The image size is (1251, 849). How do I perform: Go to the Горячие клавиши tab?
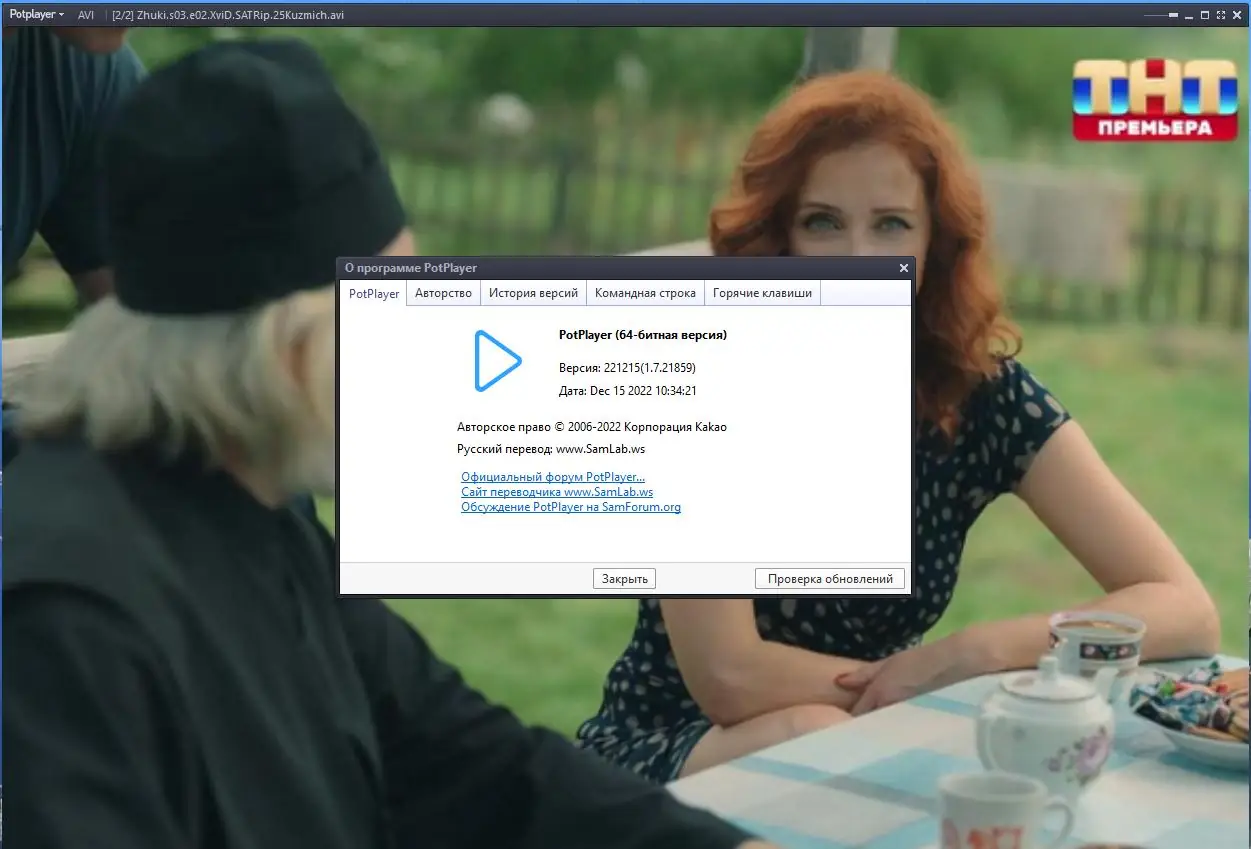click(763, 293)
